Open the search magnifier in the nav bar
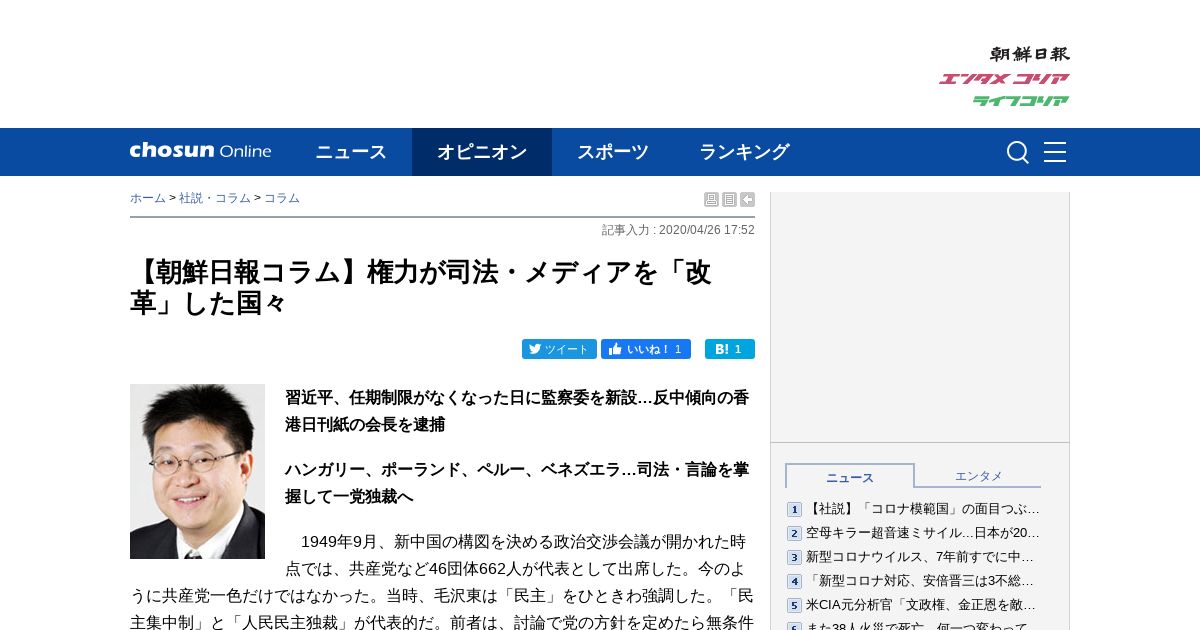 click(x=1018, y=152)
